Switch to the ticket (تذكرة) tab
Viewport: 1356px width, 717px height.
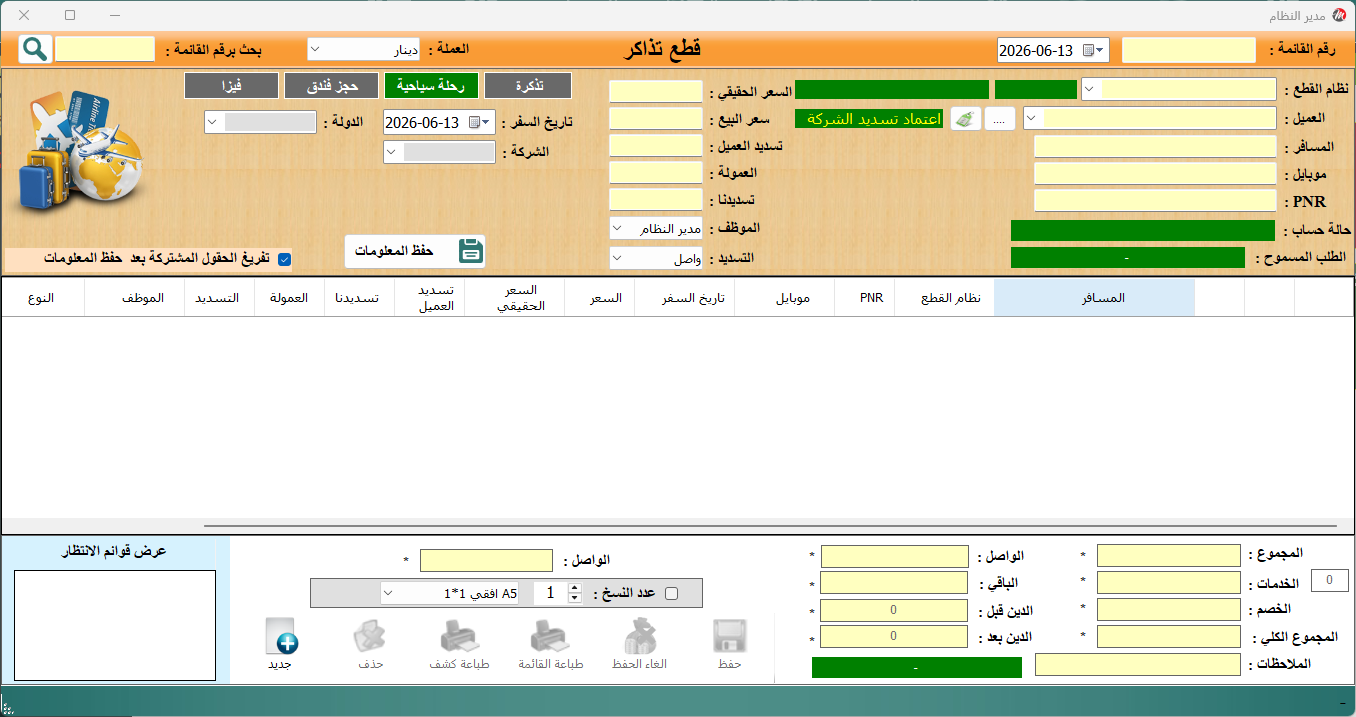point(528,85)
